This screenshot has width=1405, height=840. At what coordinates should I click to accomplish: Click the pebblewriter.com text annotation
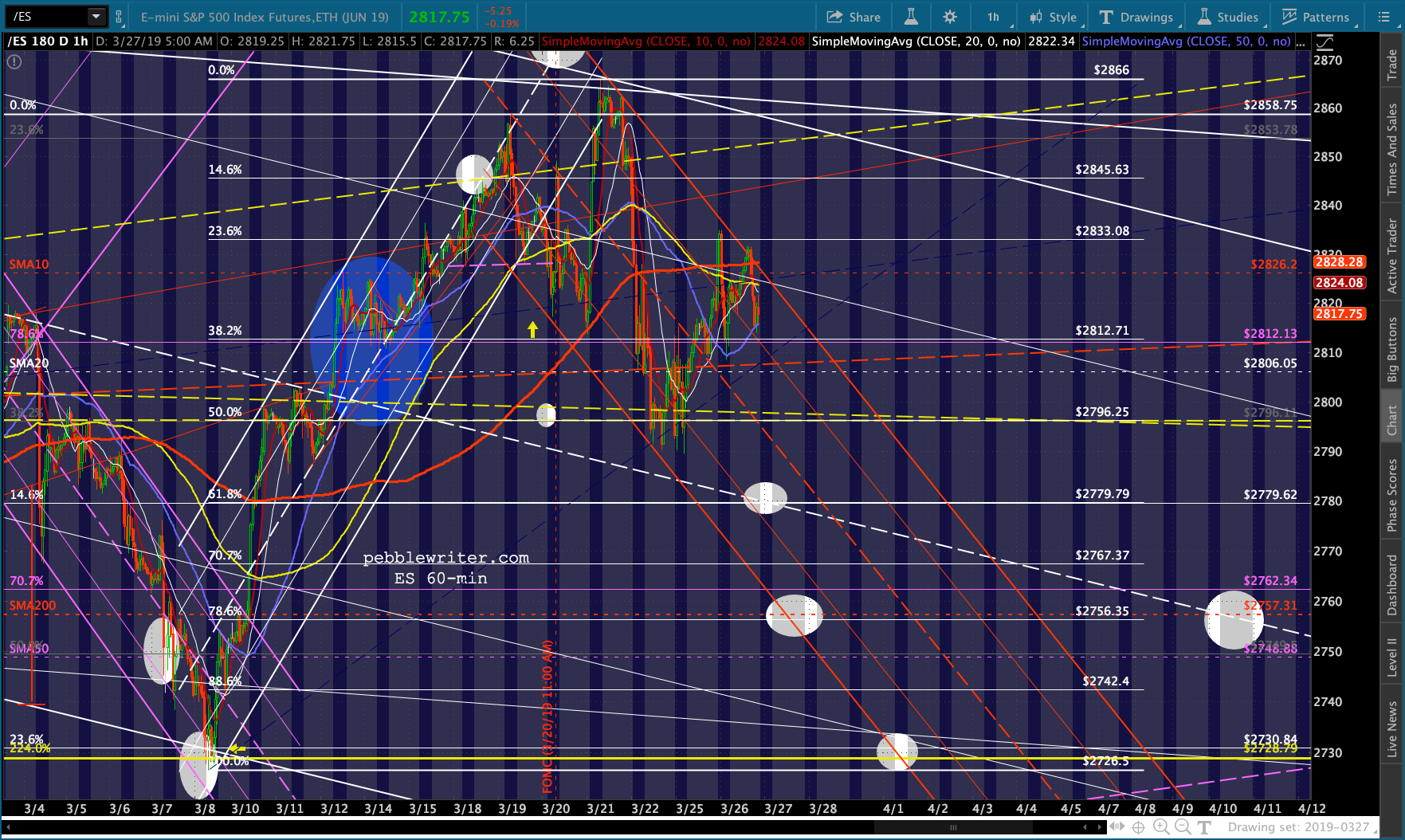pos(446,558)
